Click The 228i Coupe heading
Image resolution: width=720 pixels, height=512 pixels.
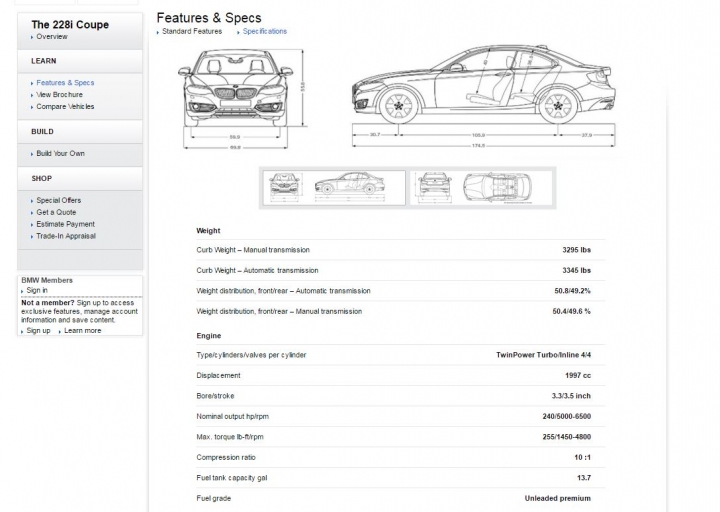(70, 25)
